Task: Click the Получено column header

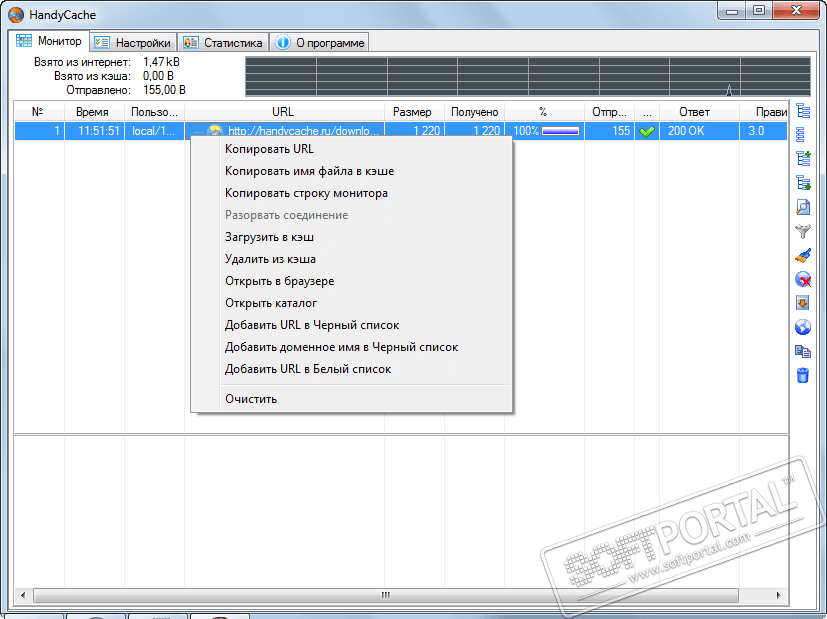Action: coord(474,112)
